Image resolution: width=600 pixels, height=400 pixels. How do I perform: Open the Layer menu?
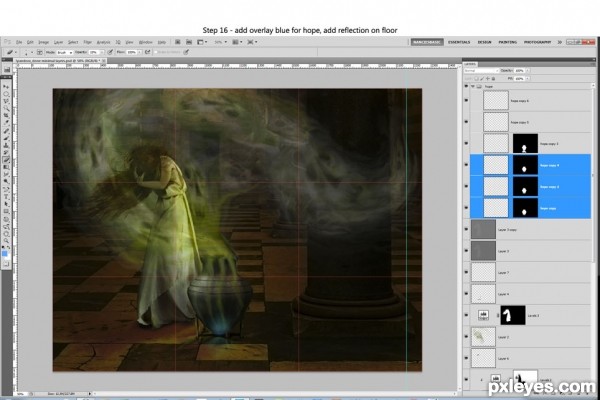pyautogui.click(x=59, y=42)
